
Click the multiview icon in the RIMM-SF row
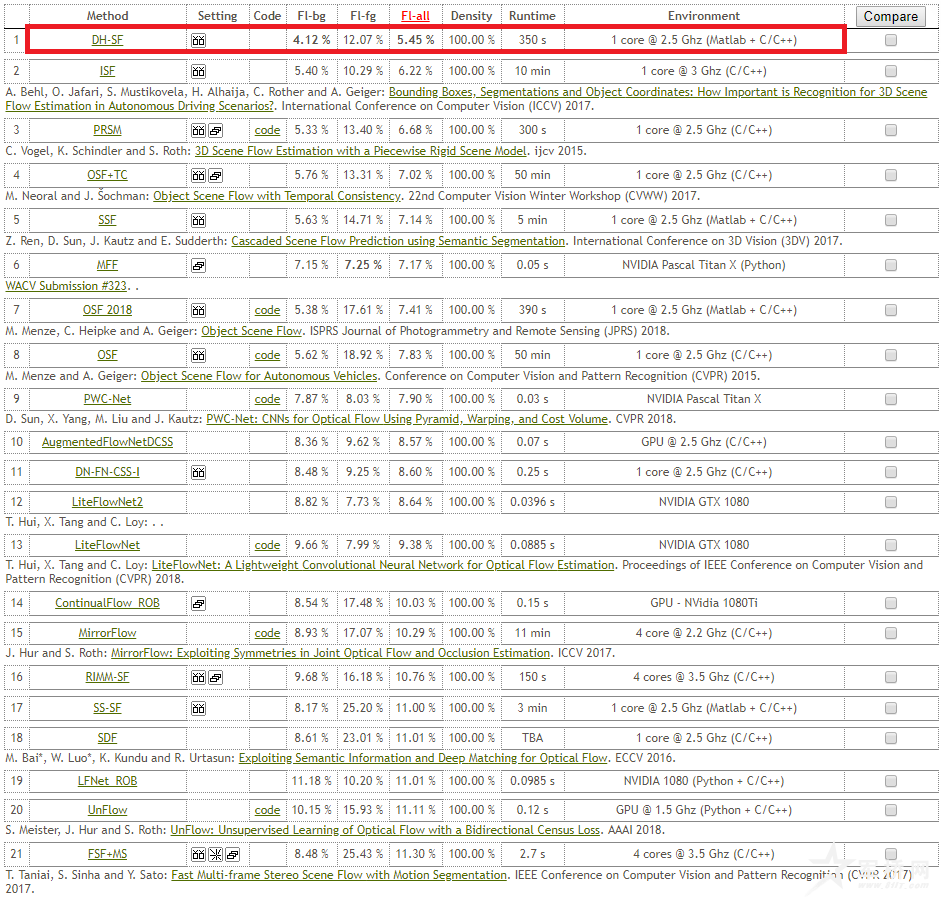pos(215,678)
